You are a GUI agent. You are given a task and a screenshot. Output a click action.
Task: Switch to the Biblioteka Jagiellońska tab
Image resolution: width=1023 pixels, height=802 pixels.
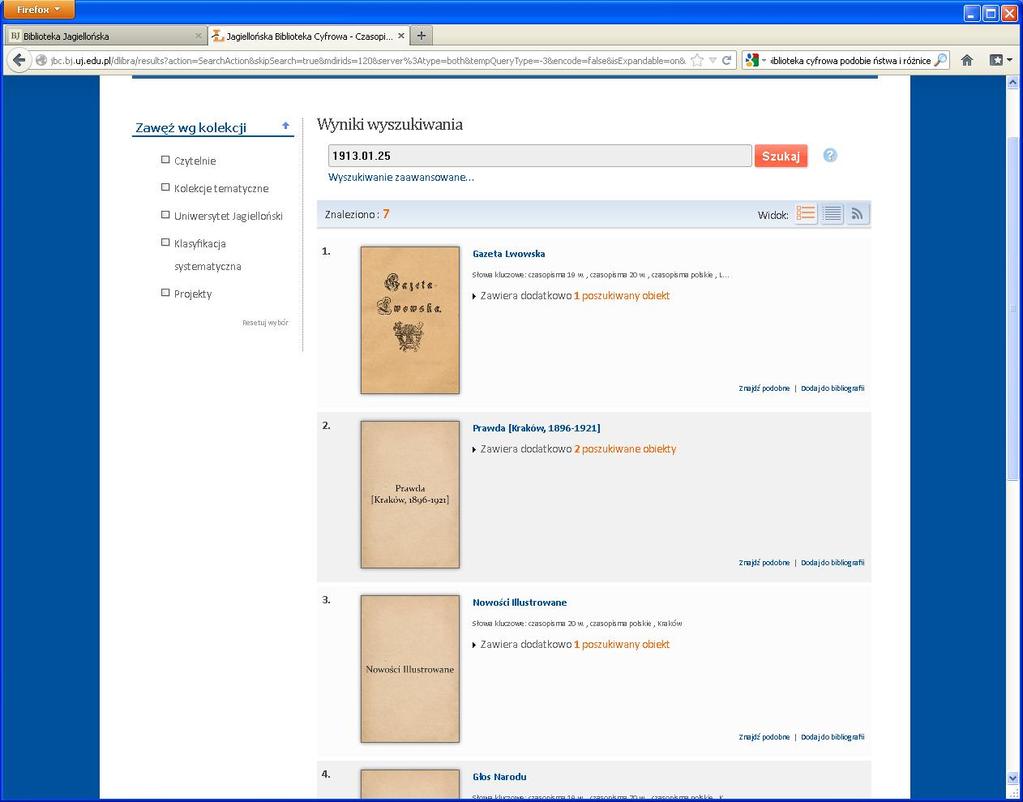[105, 36]
